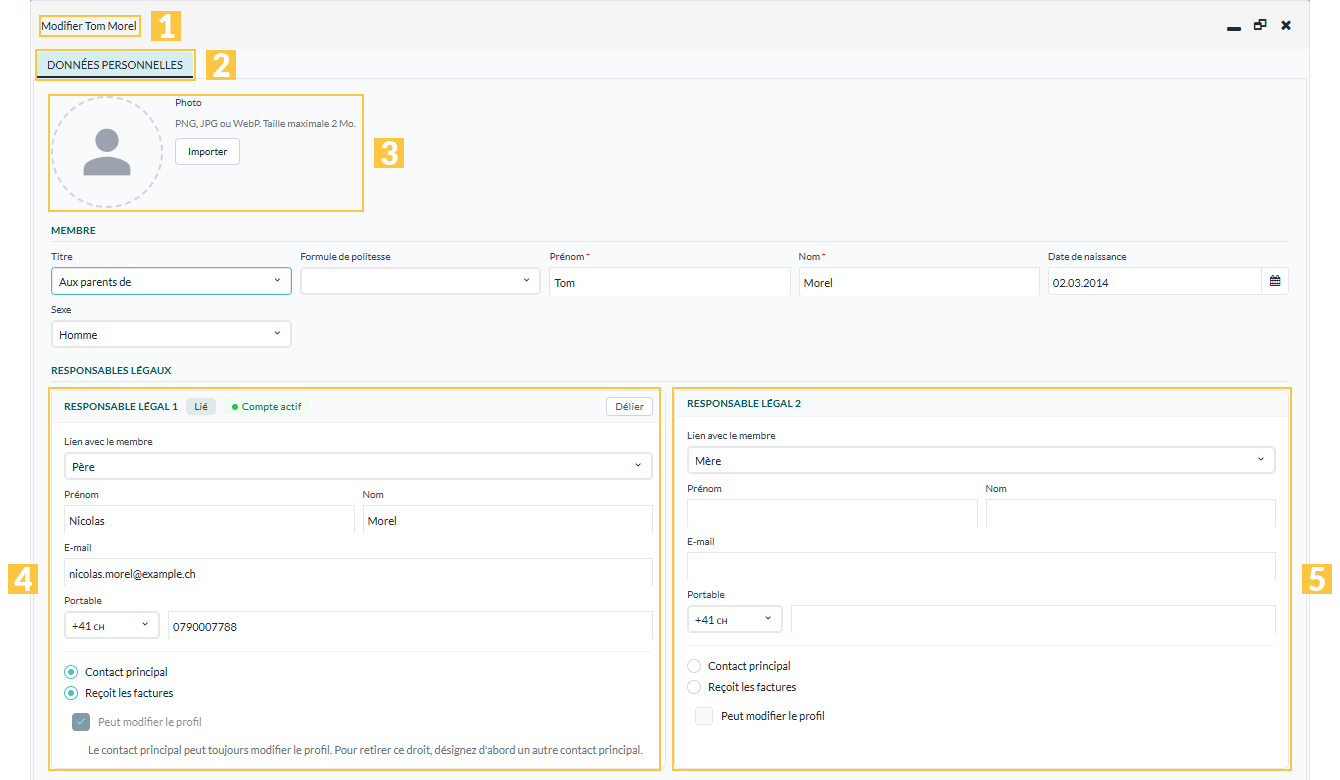Enable Reçoit les factures for Responsable légal 2
Screen dimensions: 1340x780
(694, 687)
